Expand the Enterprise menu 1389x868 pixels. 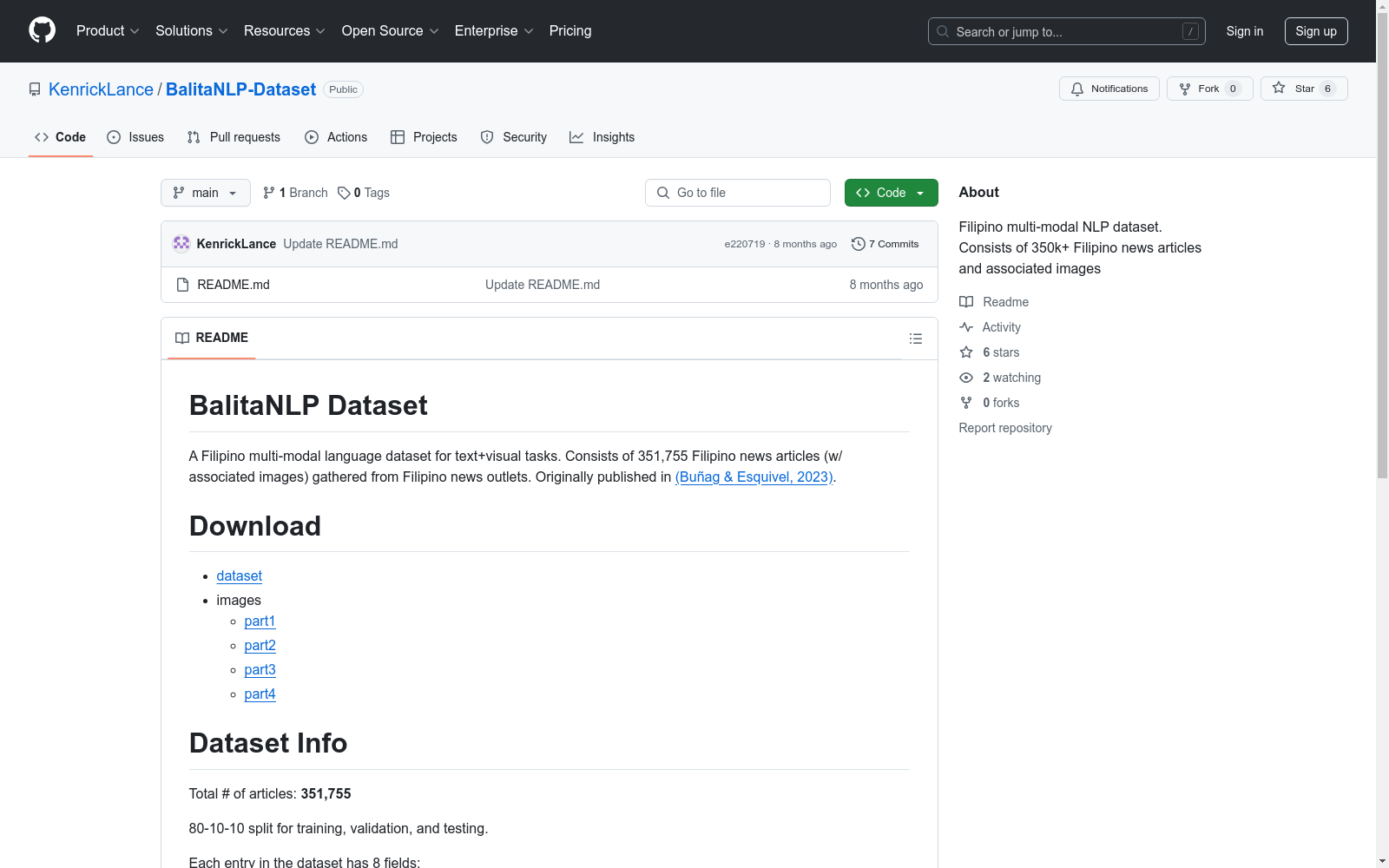[494, 31]
